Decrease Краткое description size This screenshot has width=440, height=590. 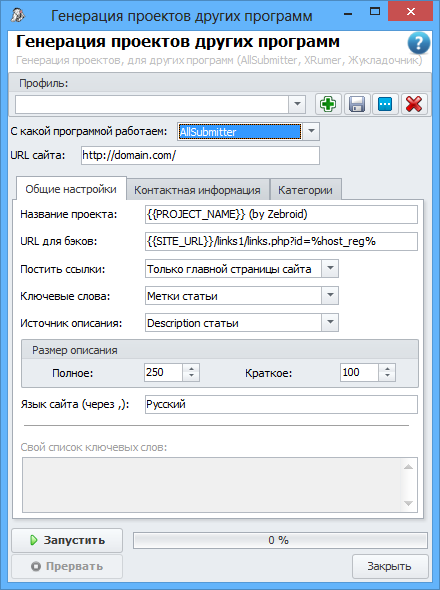(x=387, y=377)
